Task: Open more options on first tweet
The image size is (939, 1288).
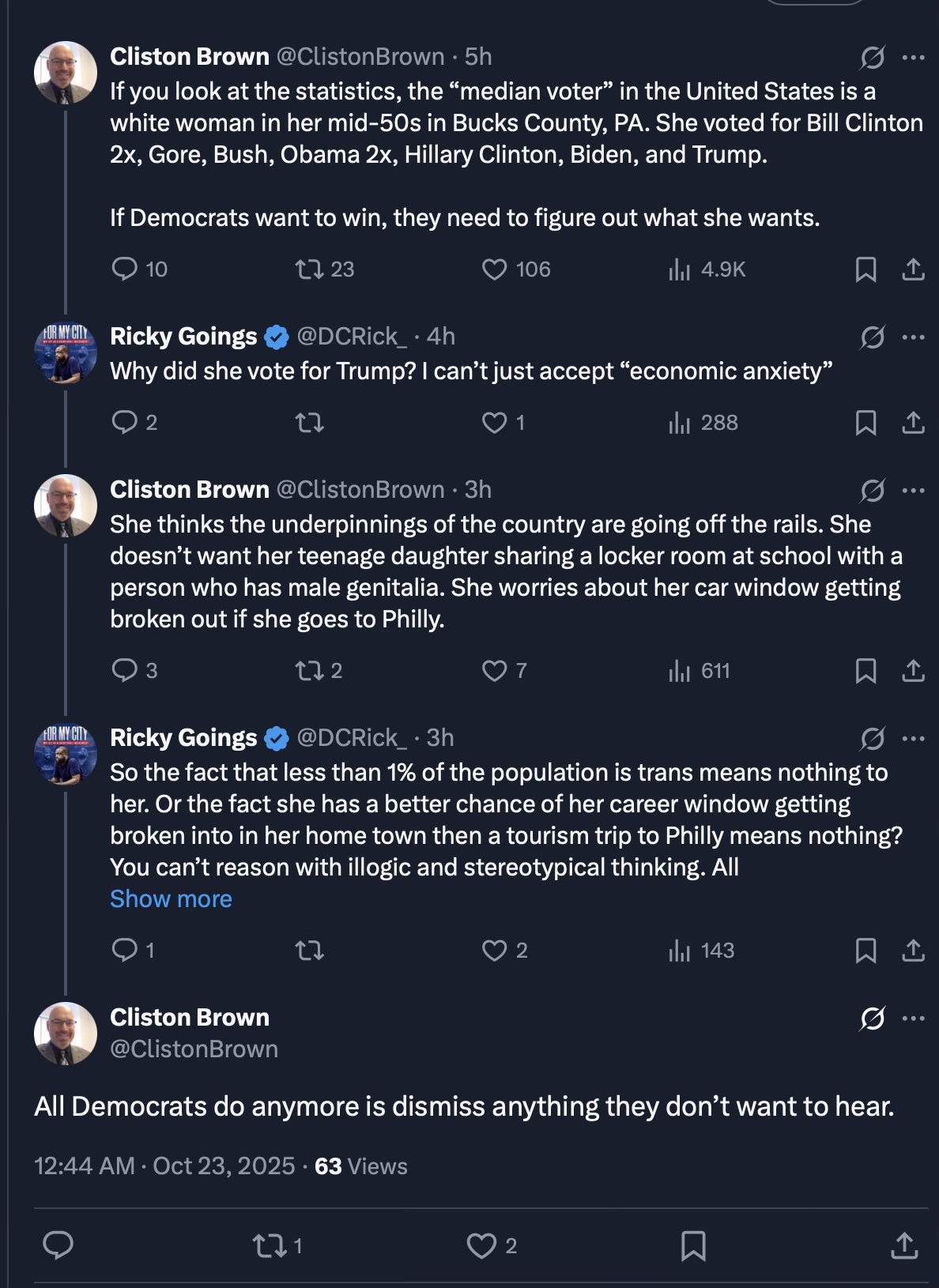Action: pyautogui.click(x=913, y=57)
